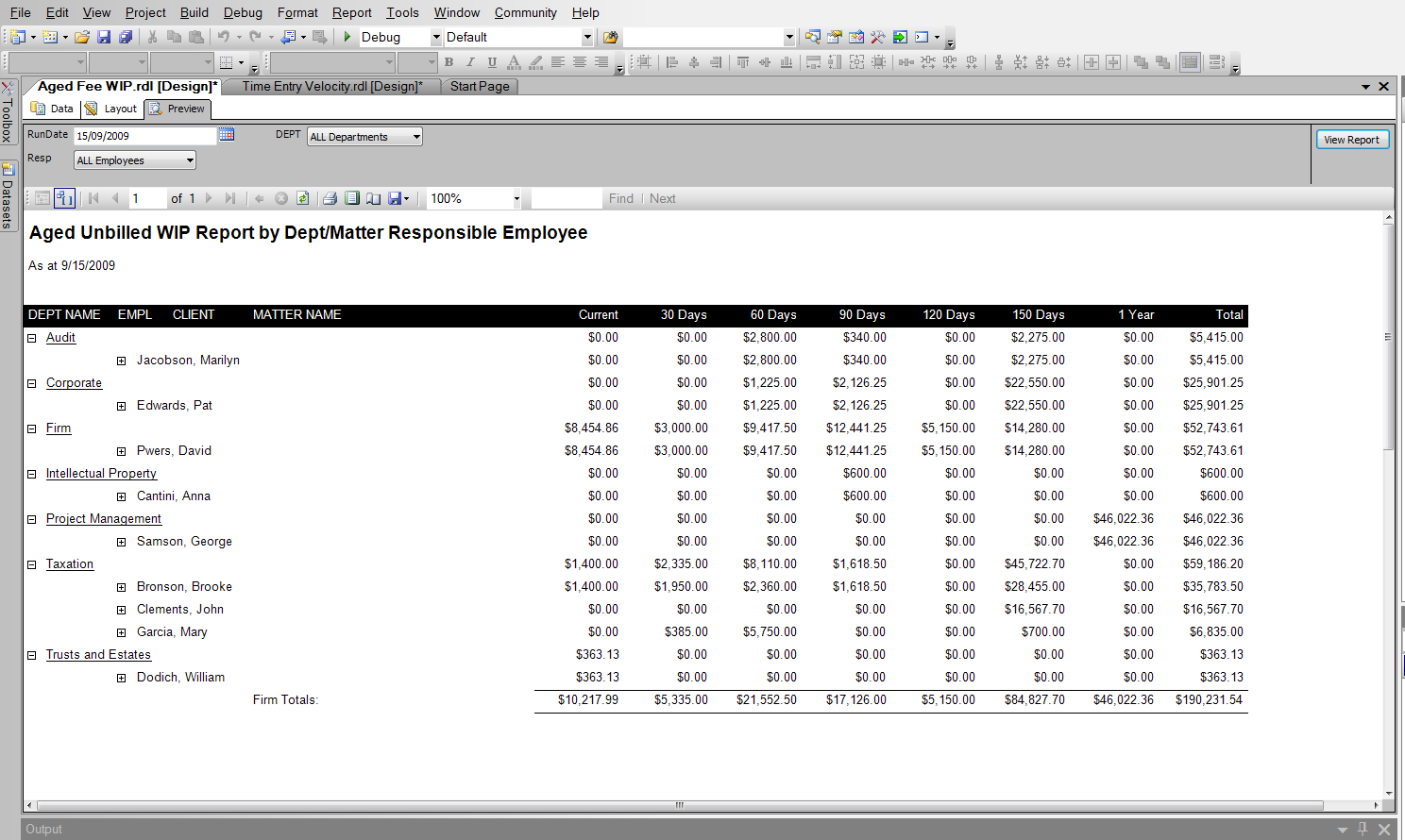Click the Add New Item icon
The image size is (1405, 840).
click(50, 37)
